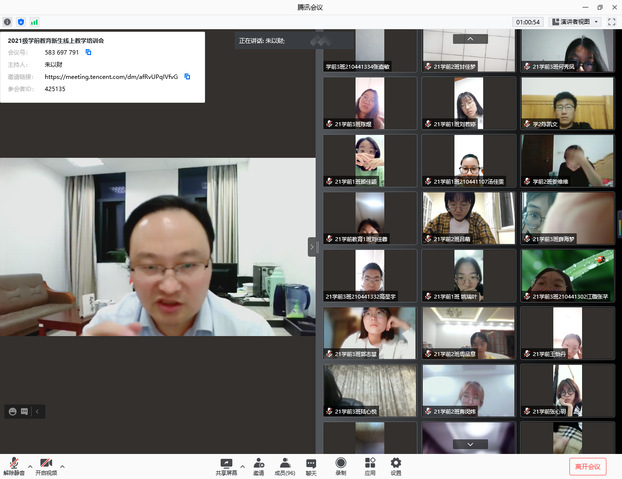Turn on the camera with 开启视频
This screenshot has height=479, width=622.
point(46,463)
